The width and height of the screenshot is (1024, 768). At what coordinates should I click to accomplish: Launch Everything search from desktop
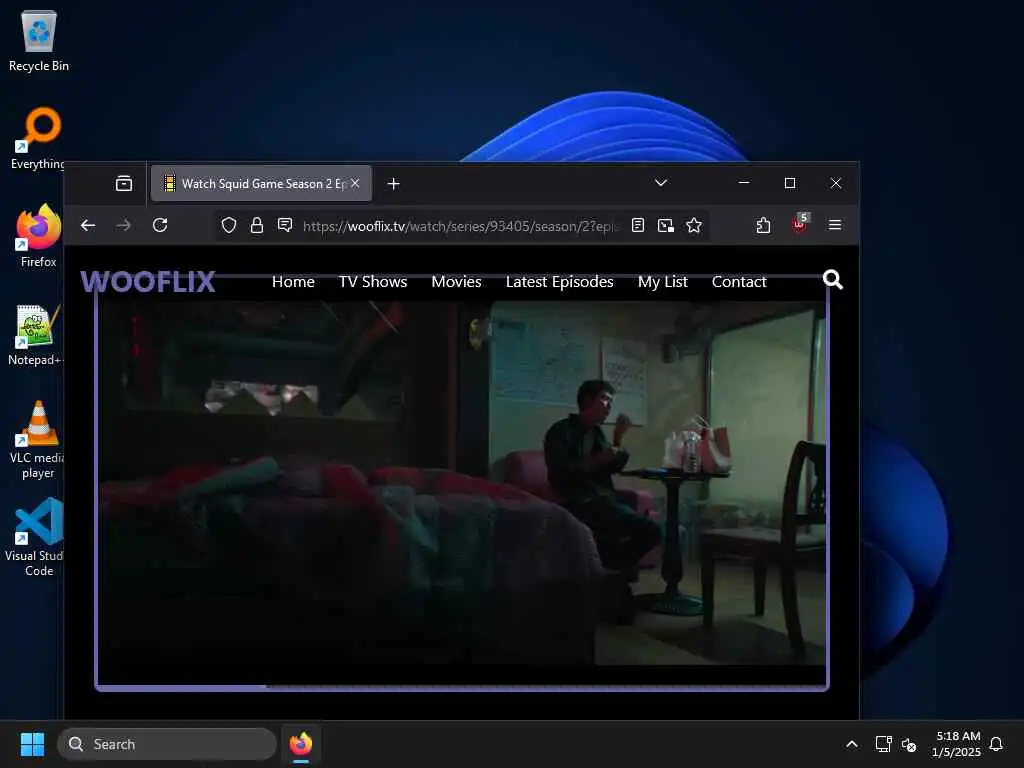click(39, 138)
